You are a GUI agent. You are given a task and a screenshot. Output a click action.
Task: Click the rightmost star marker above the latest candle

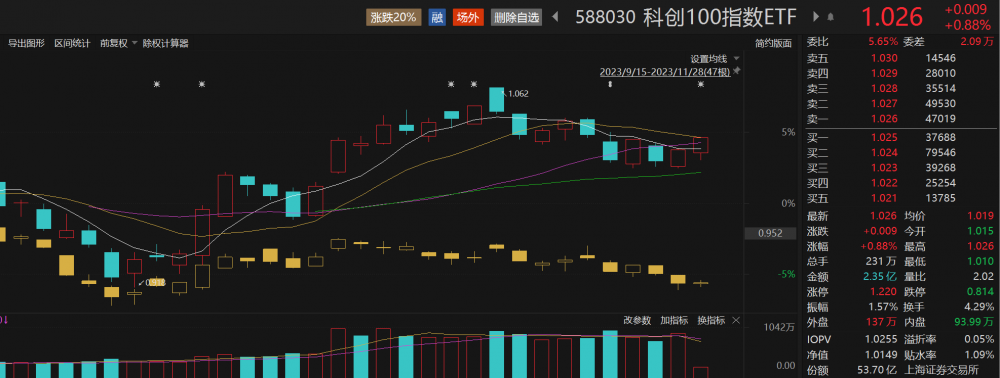(x=701, y=84)
